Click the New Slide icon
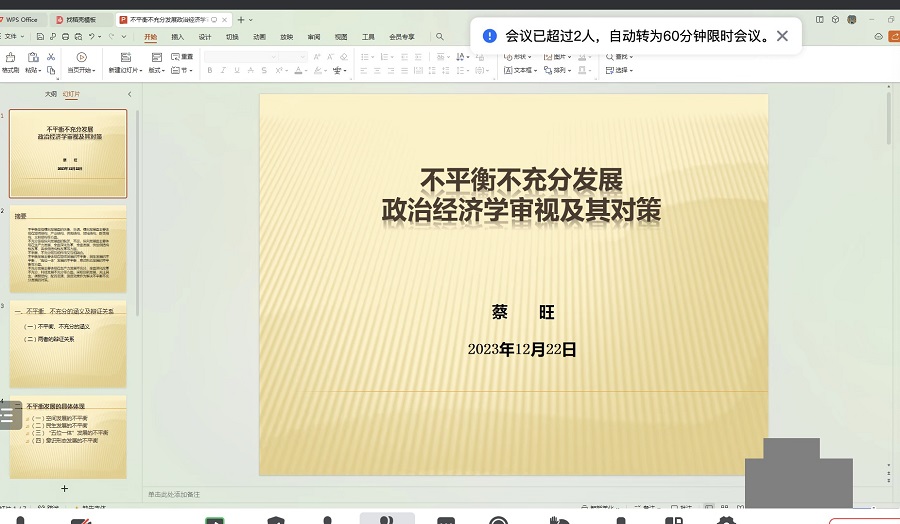The width and height of the screenshot is (900, 524). (126, 58)
